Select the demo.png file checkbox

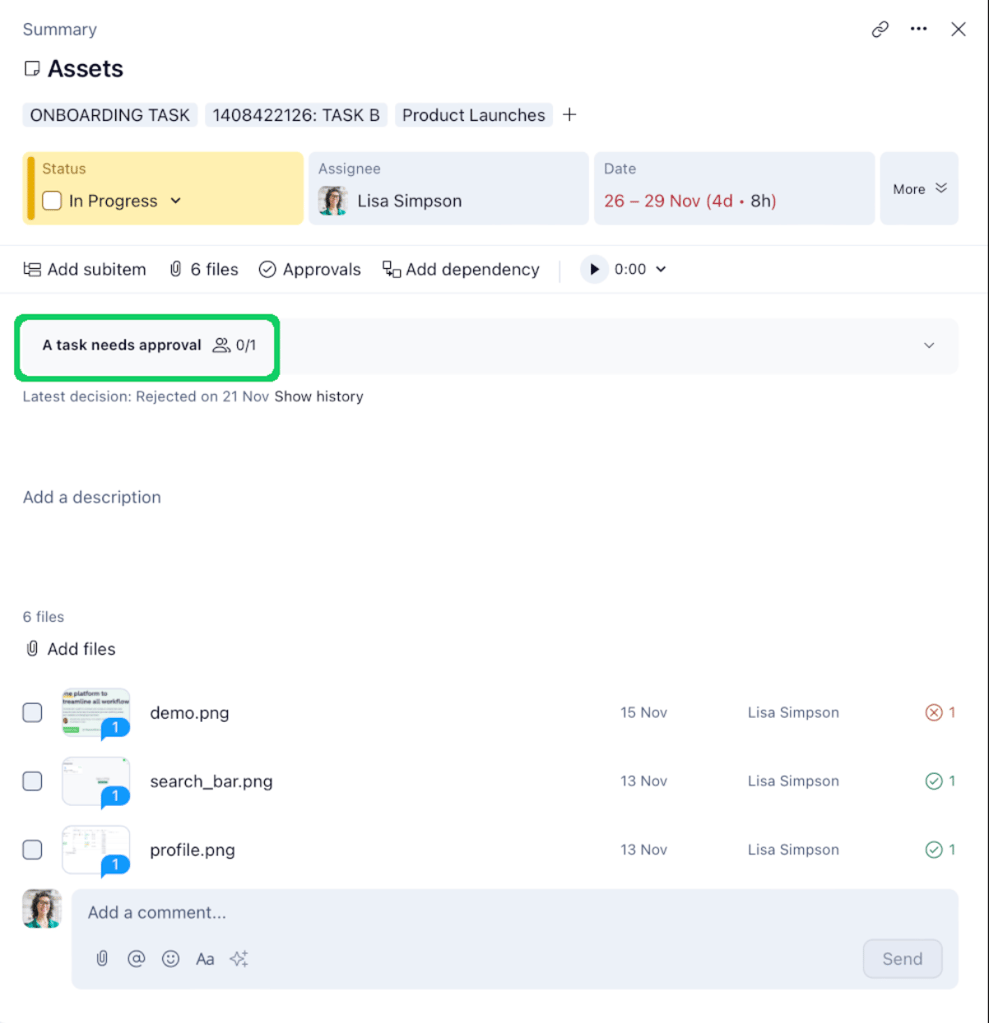31,712
